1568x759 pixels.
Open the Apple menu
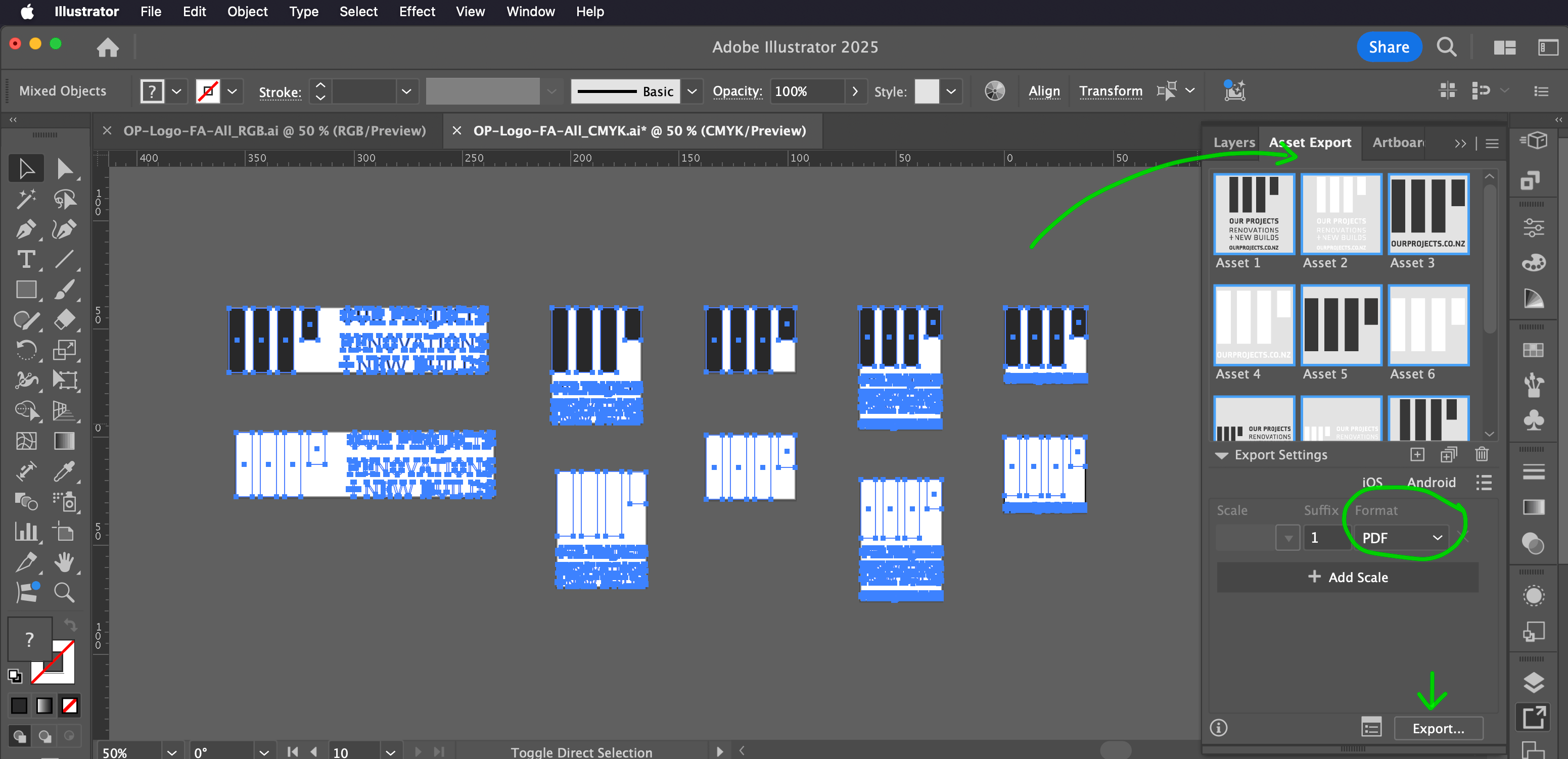click(27, 12)
